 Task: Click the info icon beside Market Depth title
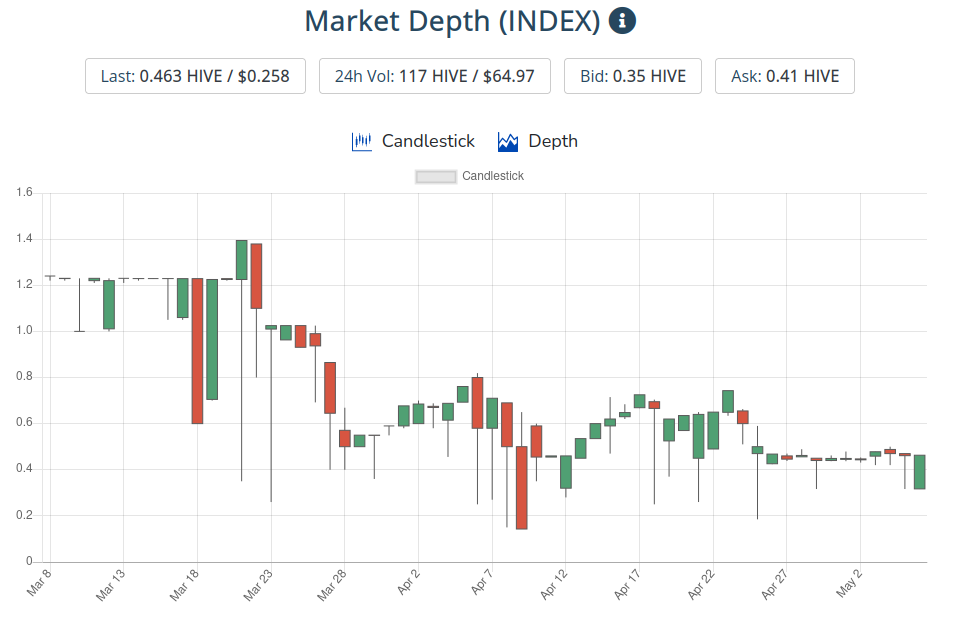(x=622, y=21)
